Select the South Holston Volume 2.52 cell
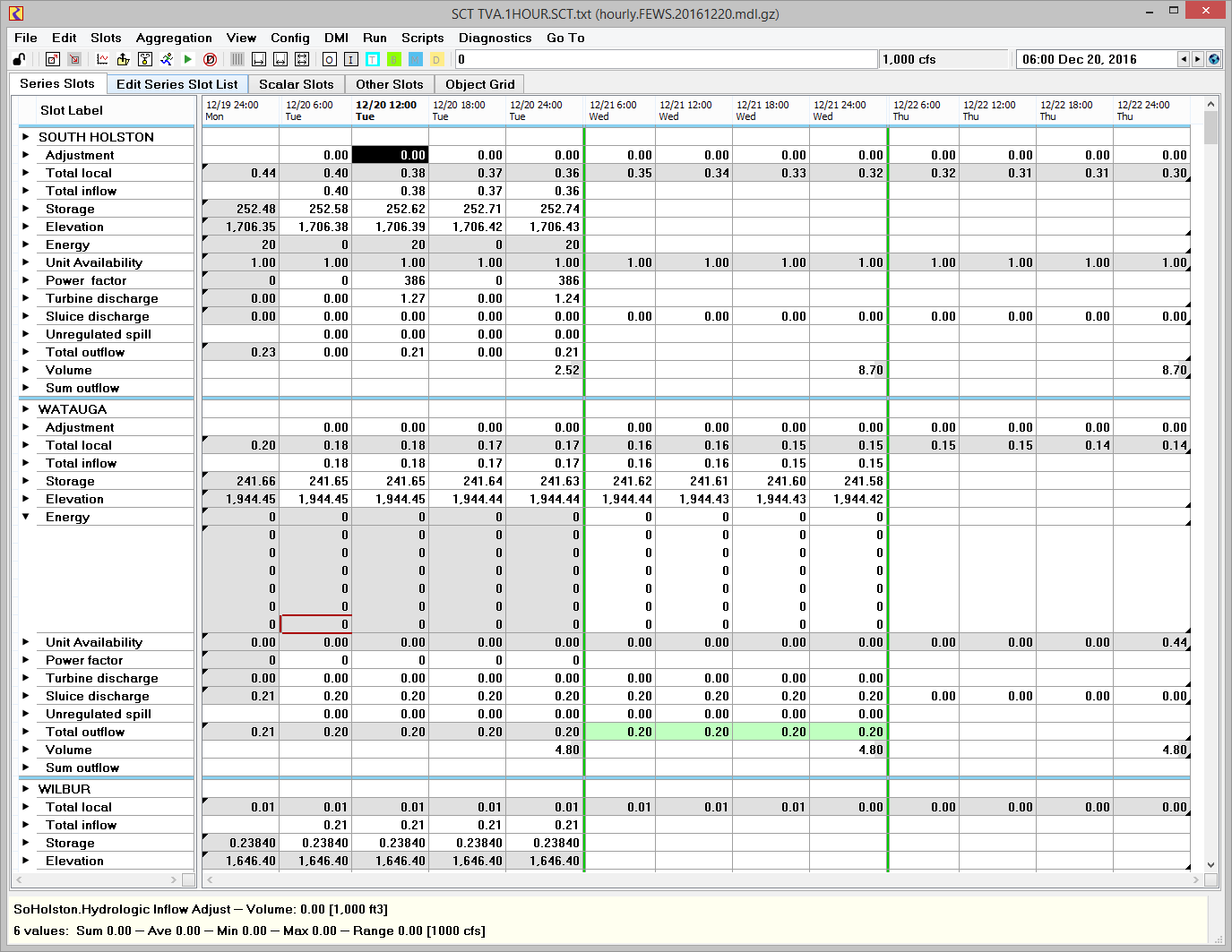This screenshot has width=1232, height=952. [544, 370]
